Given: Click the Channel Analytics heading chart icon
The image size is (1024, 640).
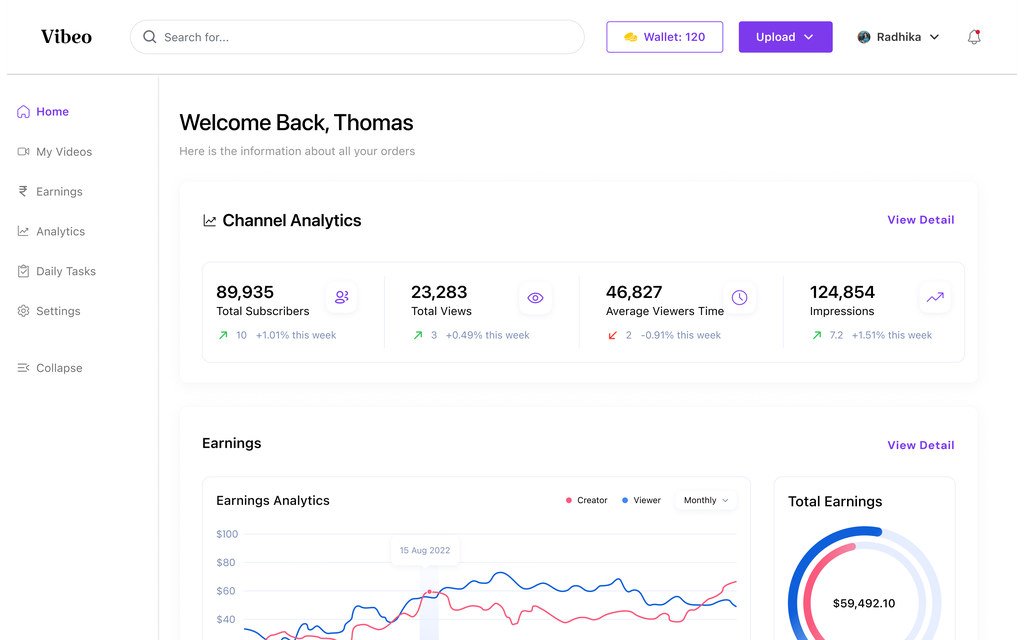Looking at the screenshot, I should click(x=210, y=221).
